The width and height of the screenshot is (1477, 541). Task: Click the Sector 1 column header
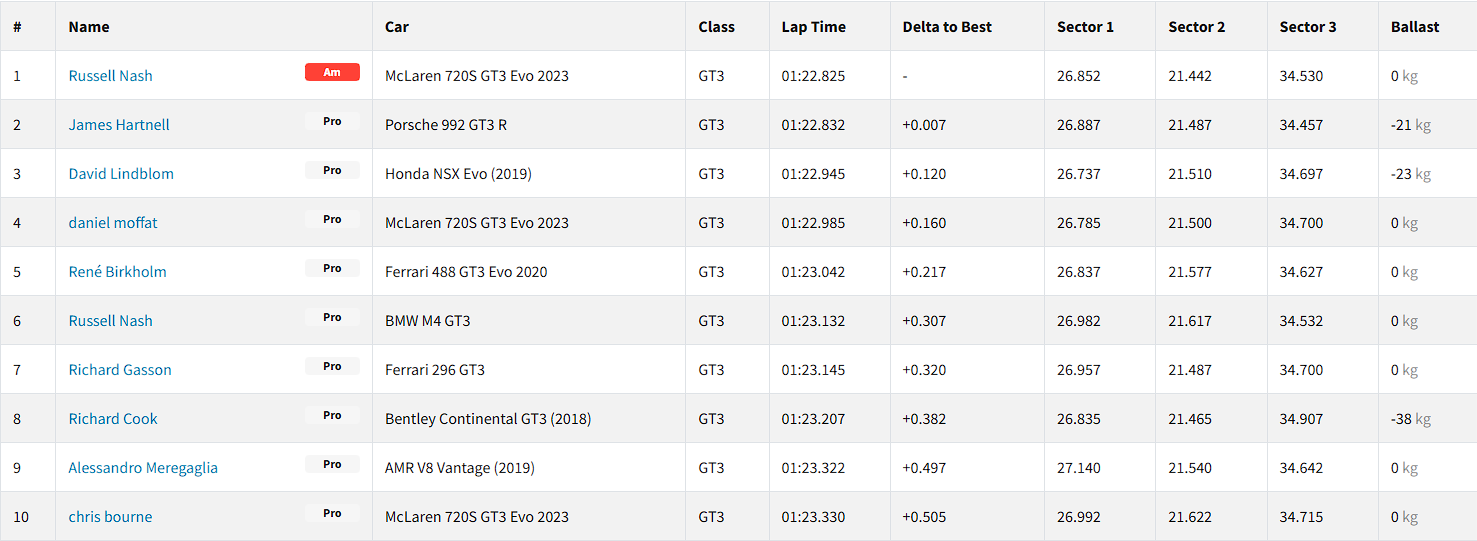coord(1085,27)
